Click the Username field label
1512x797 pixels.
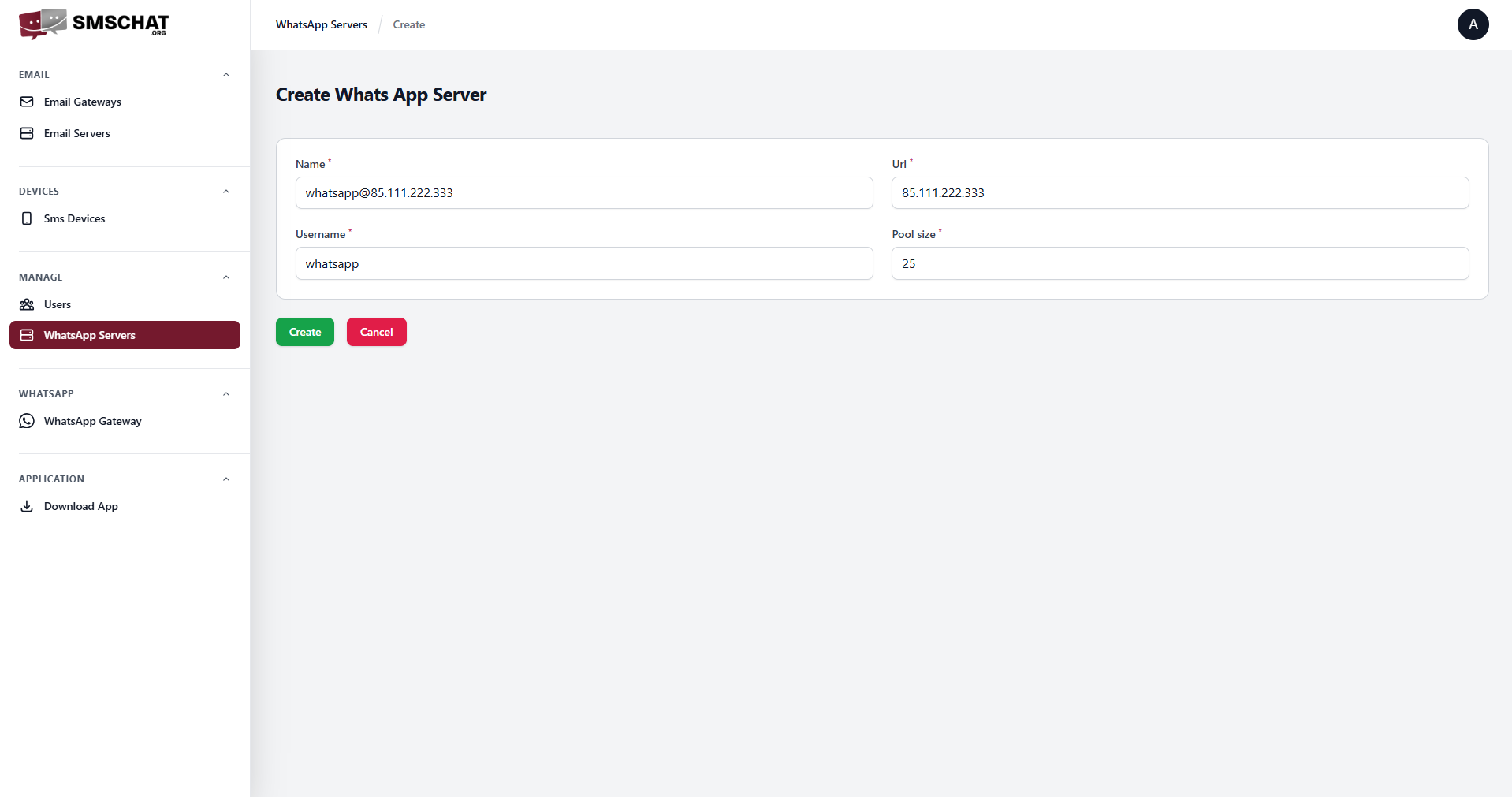click(x=321, y=234)
